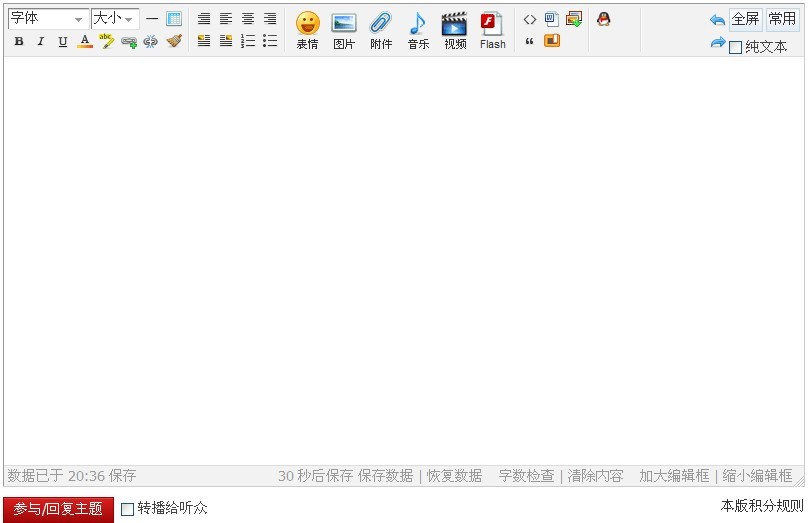Select the 常用 editor mode tab
This screenshot has height=523, width=811.
point(782,19)
